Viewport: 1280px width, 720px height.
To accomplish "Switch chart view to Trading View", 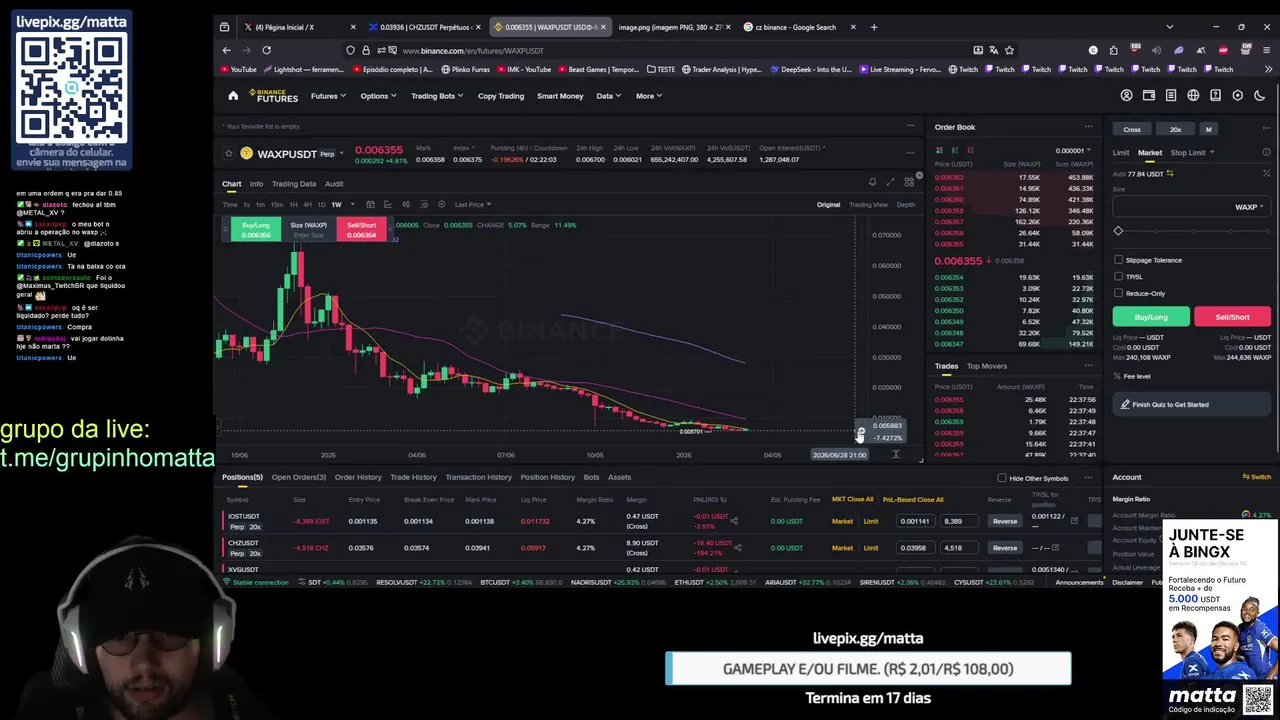I will pyautogui.click(x=868, y=205).
